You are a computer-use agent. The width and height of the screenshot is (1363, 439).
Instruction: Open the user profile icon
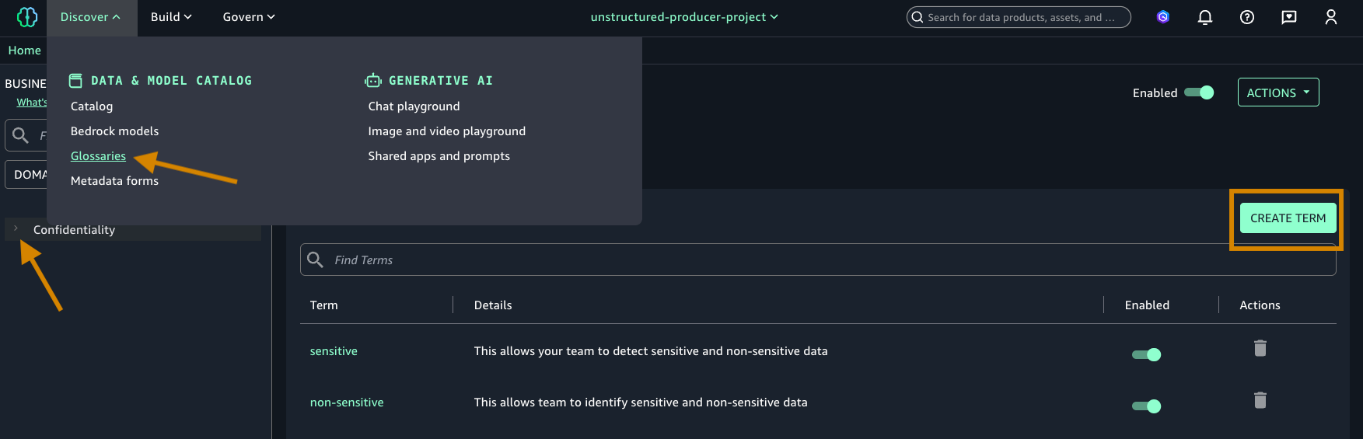(x=1330, y=17)
